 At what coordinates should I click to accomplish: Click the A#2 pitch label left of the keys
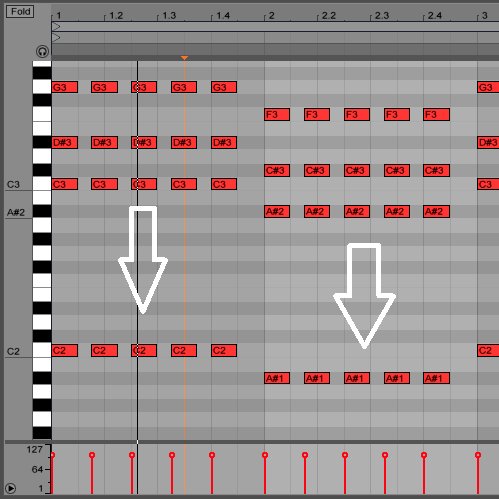click(16, 212)
